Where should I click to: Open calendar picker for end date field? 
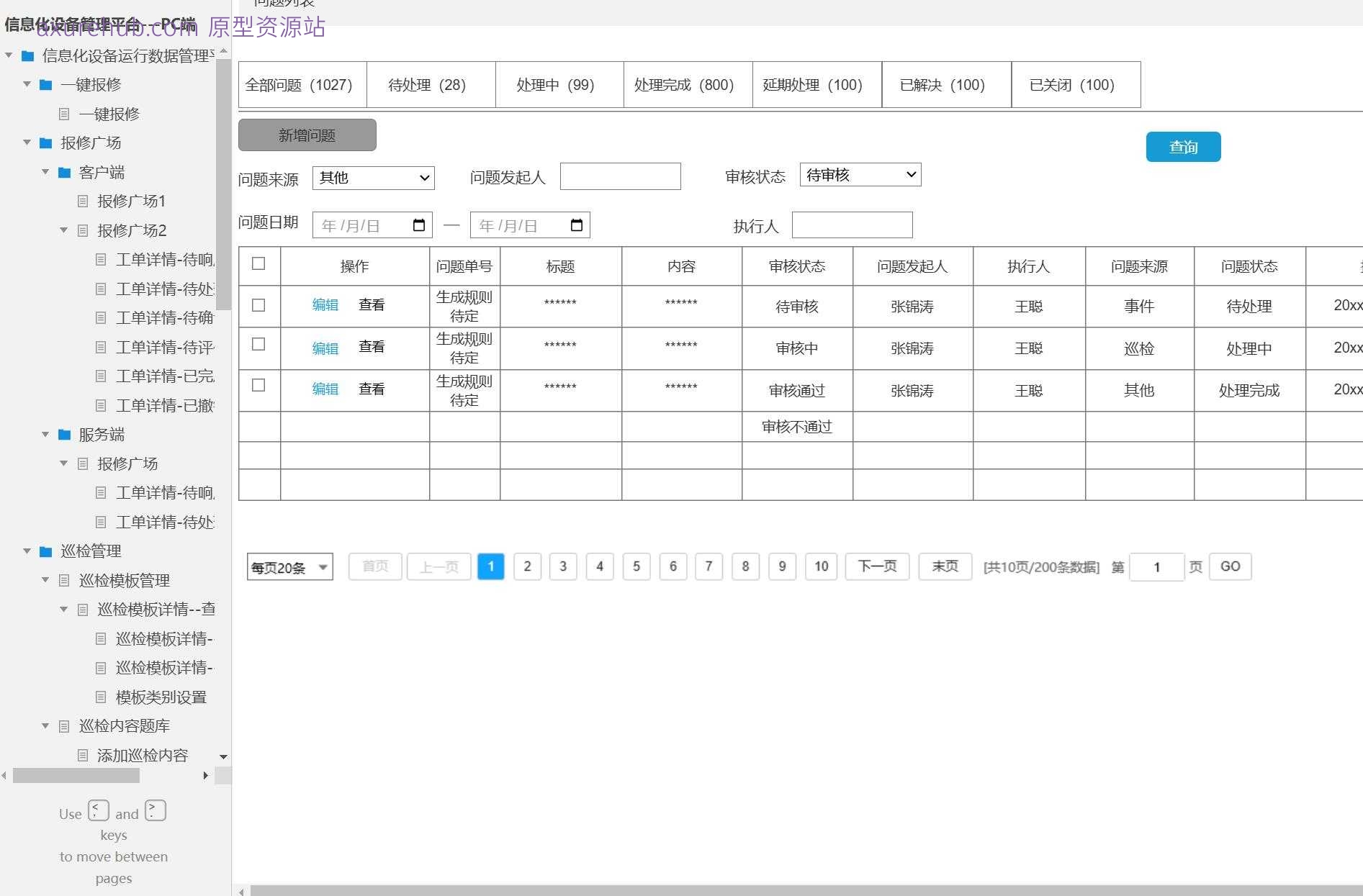pyautogui.click(x=577, y=225)
